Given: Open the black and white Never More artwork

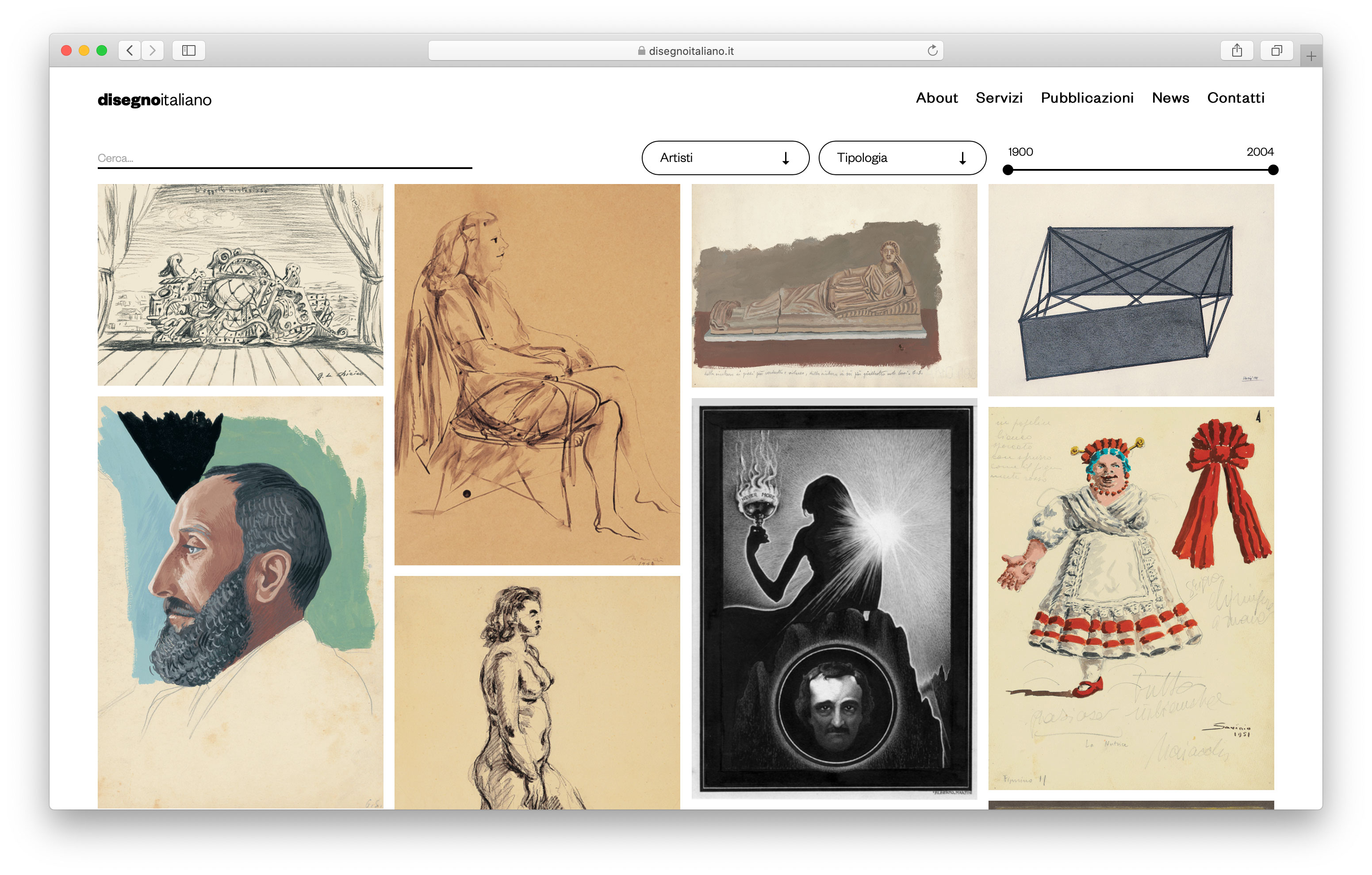Looking at the screenshot, I should click(834, 599).
